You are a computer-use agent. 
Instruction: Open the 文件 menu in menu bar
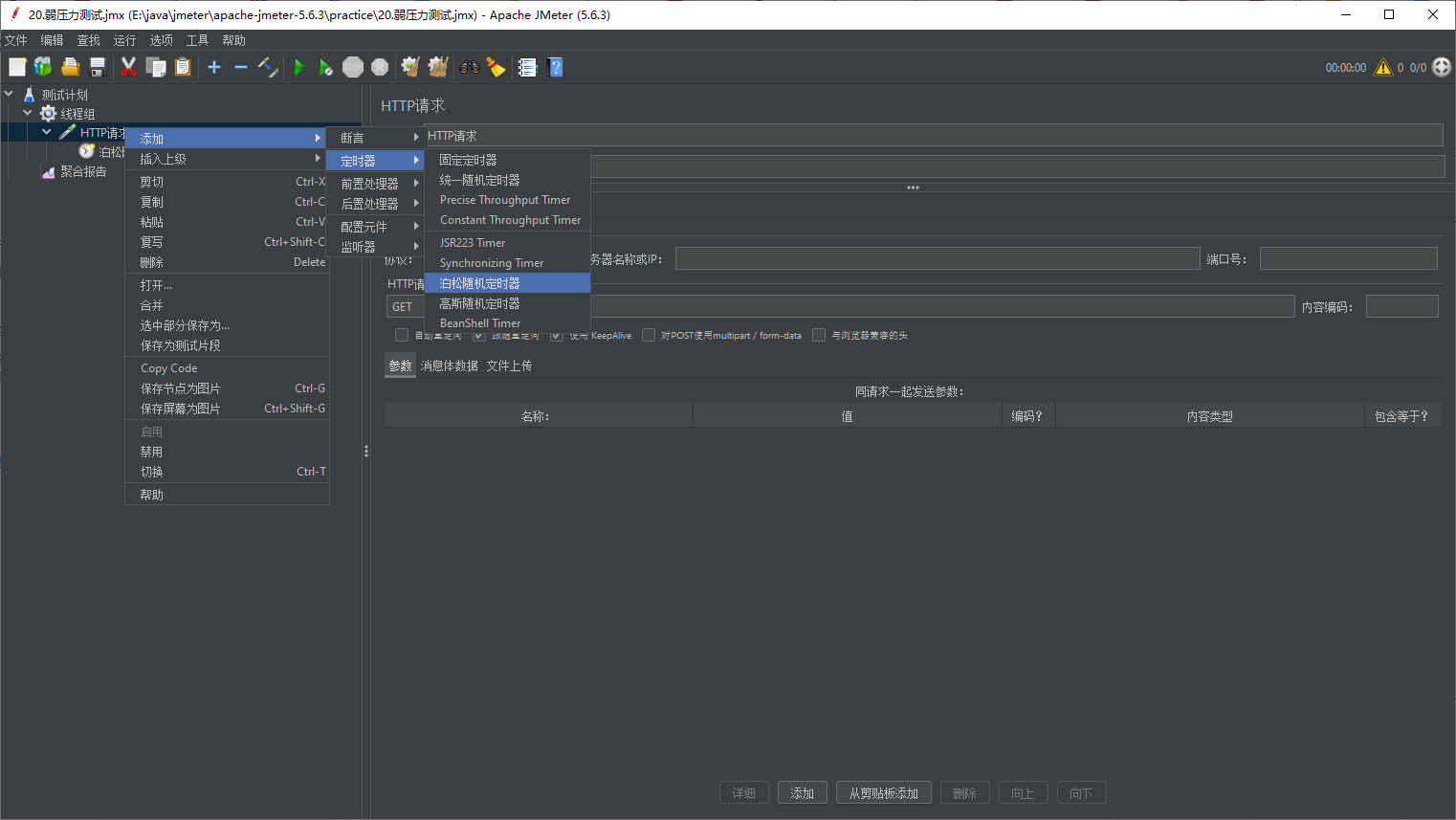pyautogui.click(x=16, y=40)
